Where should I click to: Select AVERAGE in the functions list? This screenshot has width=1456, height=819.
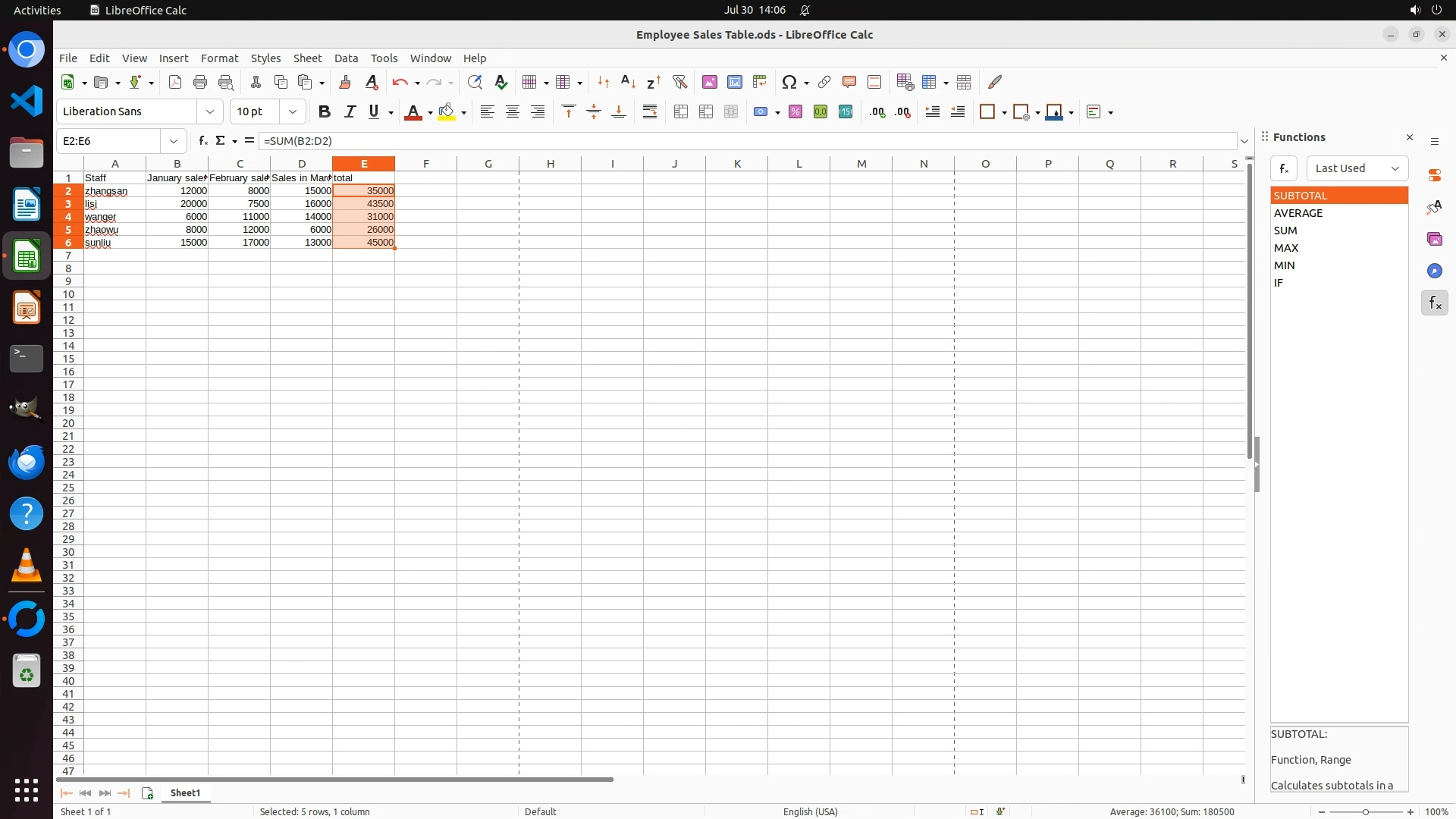1298,213
